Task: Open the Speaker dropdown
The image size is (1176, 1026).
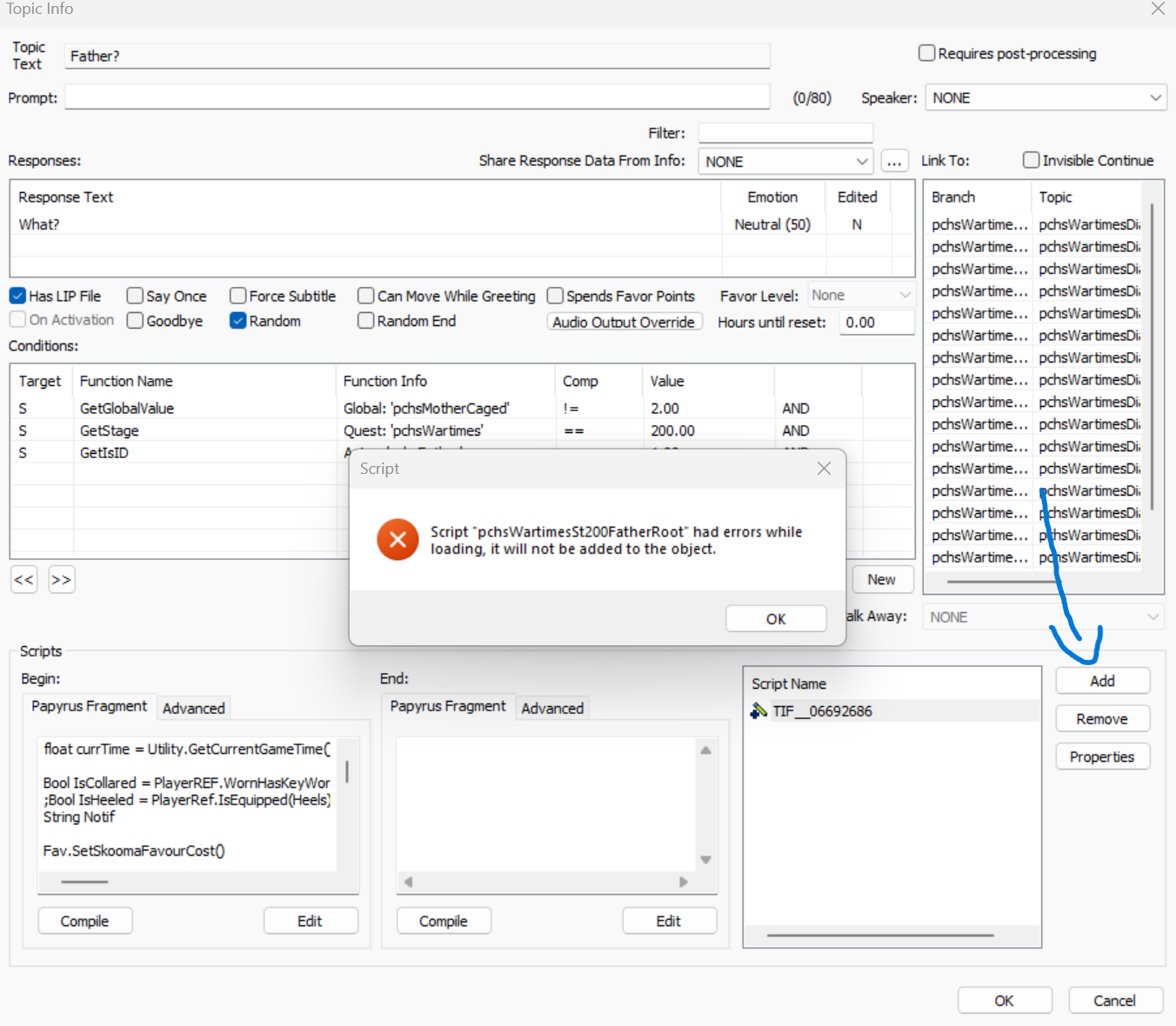Action: point(1046,98)
